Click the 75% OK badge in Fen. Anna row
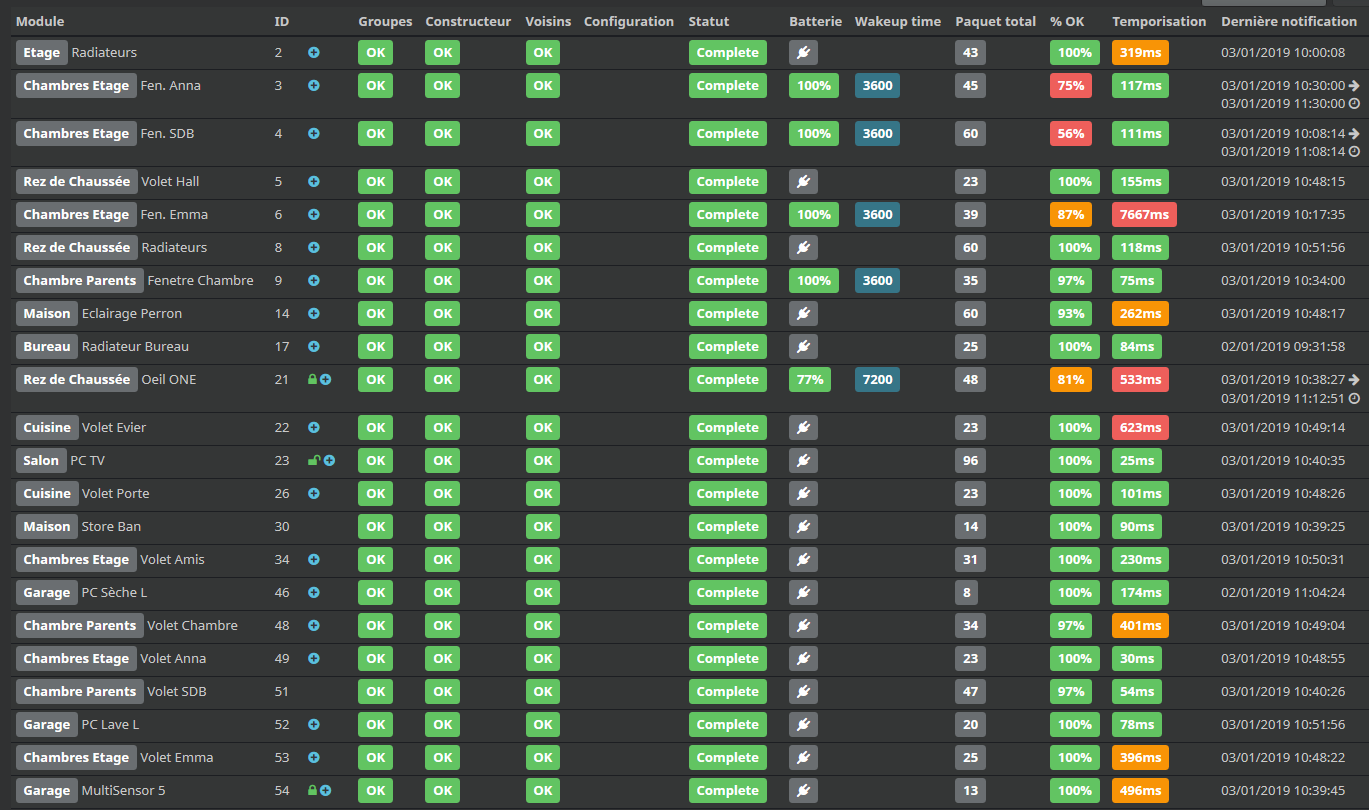Screen dimensions: 1369x810 pos(1071,86)
